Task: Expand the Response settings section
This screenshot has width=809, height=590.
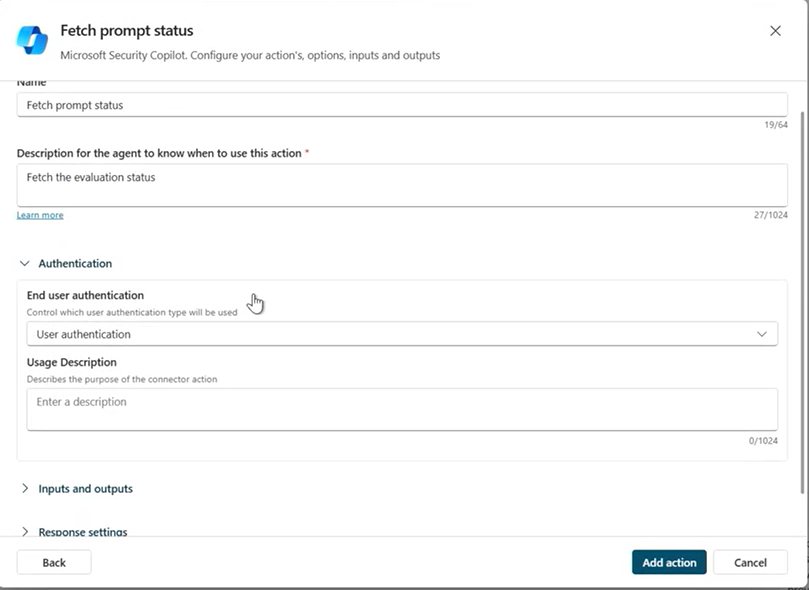Action: pos(84,531)
